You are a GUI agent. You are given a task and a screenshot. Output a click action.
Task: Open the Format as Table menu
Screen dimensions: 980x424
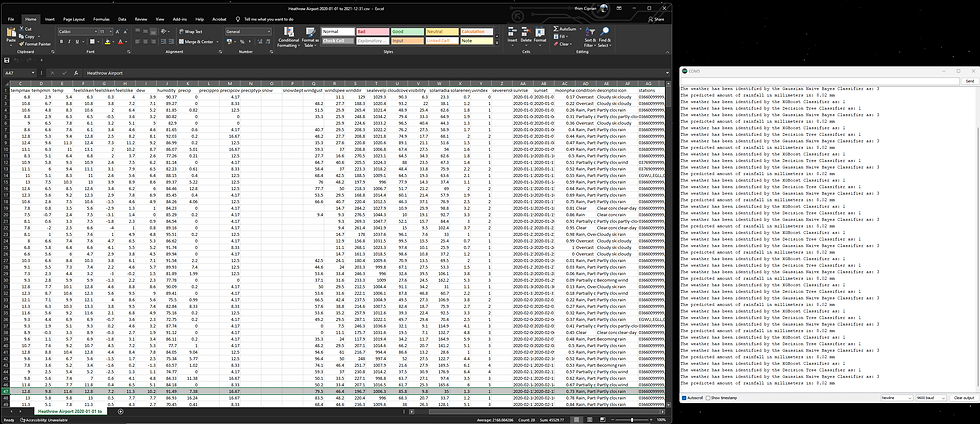pyautogui.click(x=310, y=37)
